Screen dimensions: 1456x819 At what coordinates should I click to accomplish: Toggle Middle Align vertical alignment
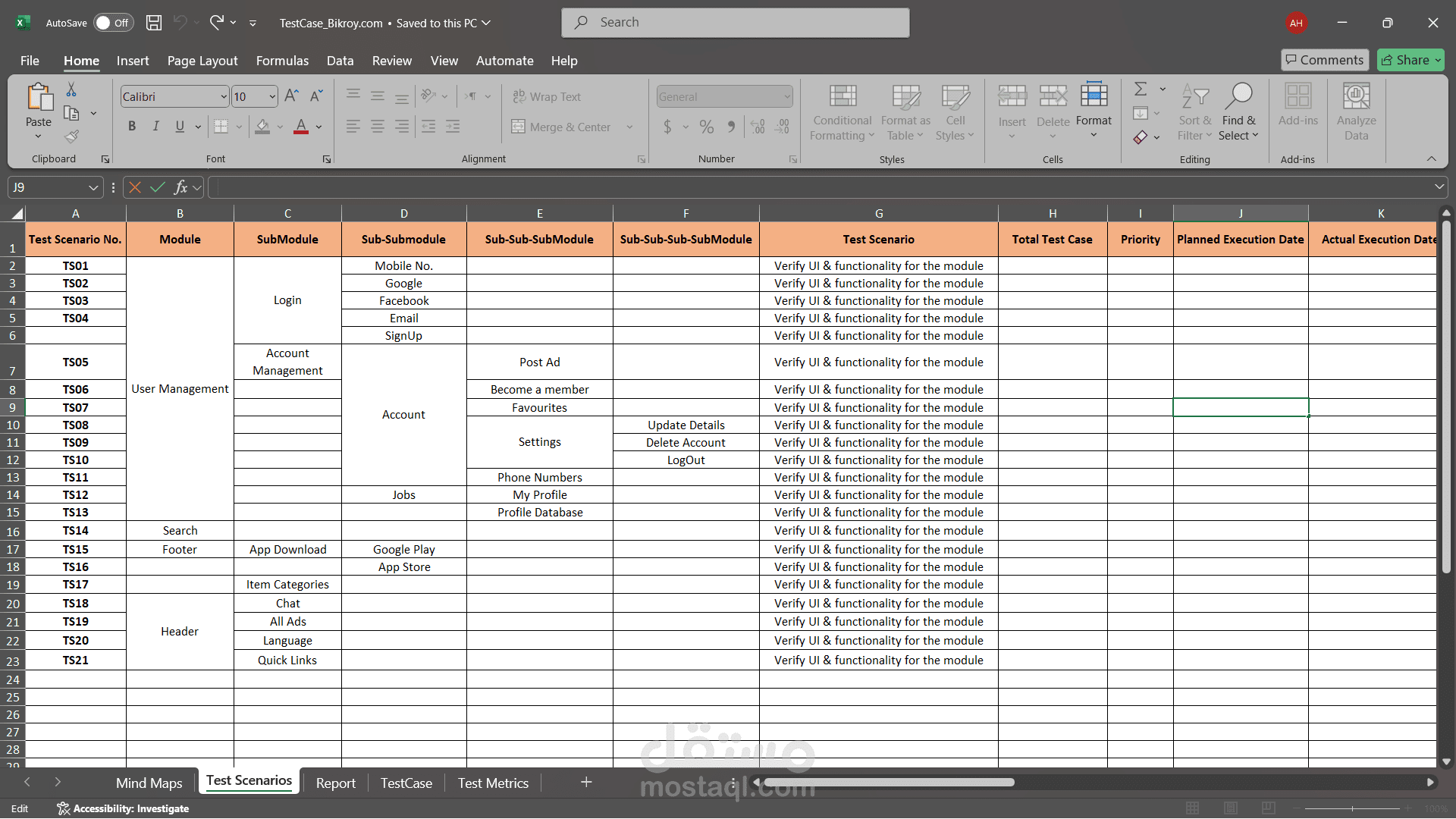click(x=378, y=96)
